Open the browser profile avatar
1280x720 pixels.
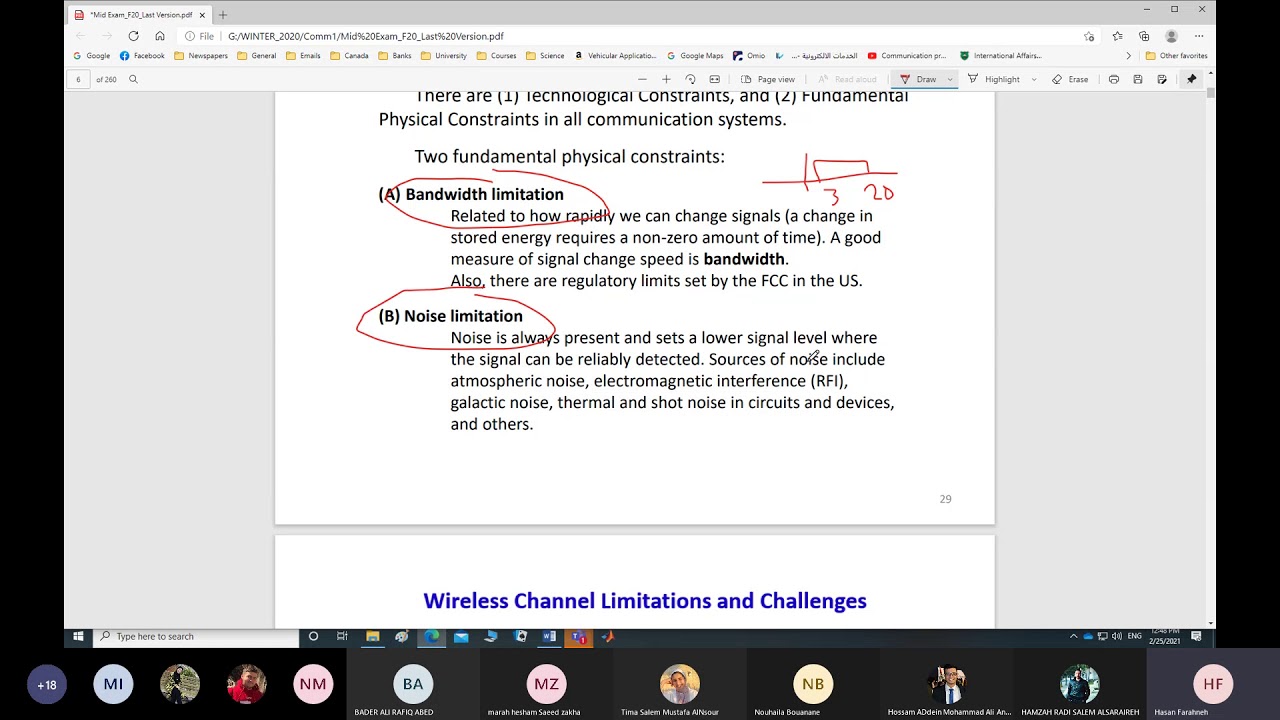[x=1171, y=36]
